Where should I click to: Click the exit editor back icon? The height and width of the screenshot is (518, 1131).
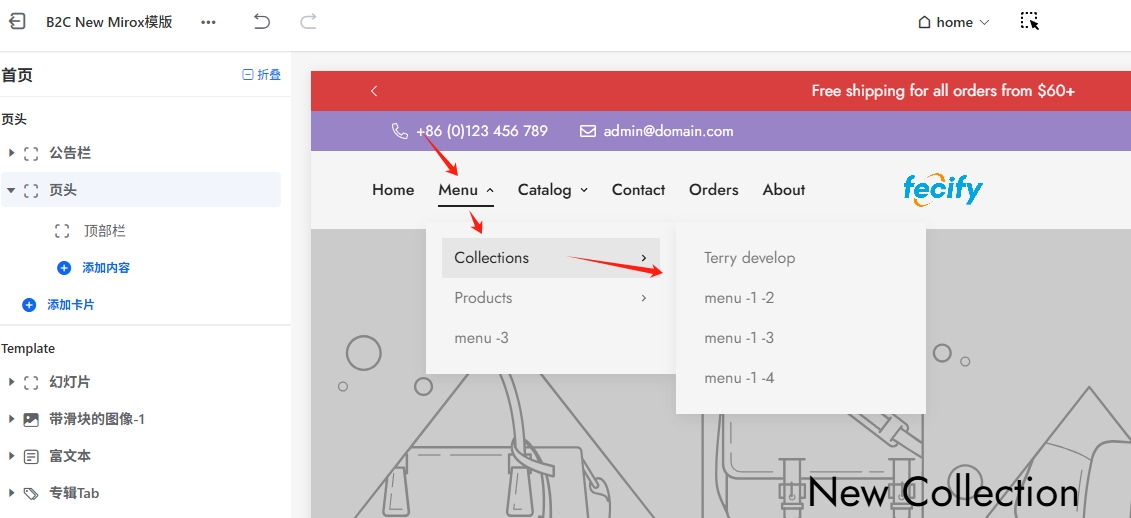[17, 22]
